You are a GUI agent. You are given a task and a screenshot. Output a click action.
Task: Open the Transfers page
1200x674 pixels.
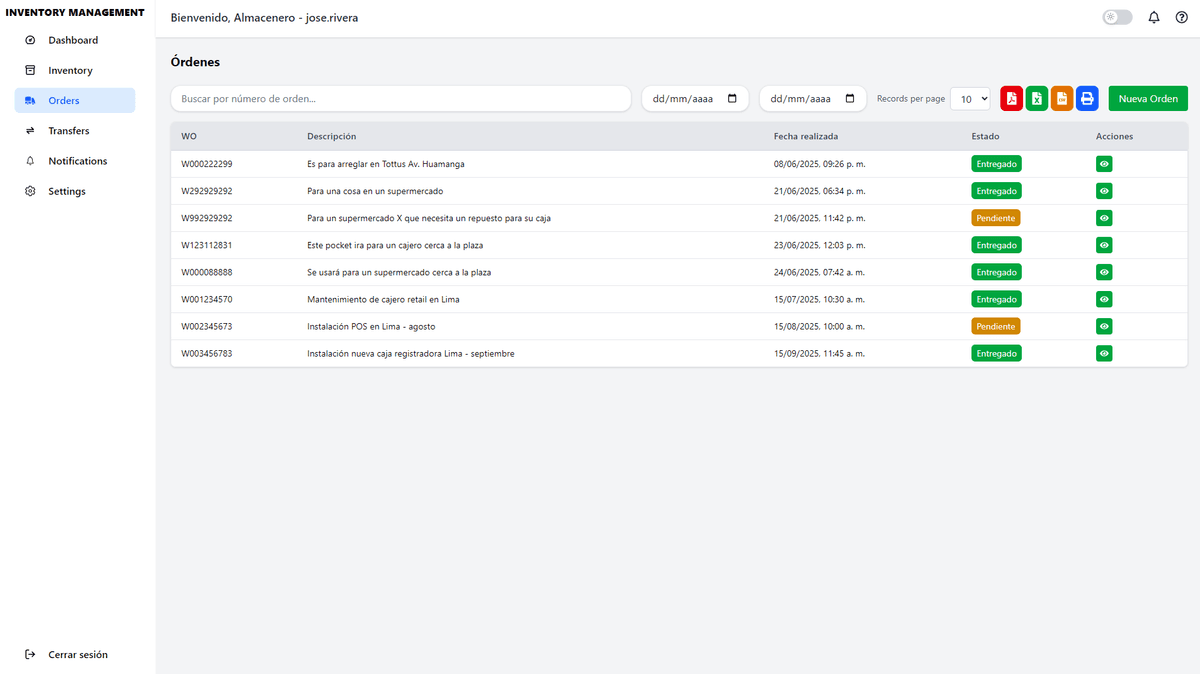click(75, 131)
